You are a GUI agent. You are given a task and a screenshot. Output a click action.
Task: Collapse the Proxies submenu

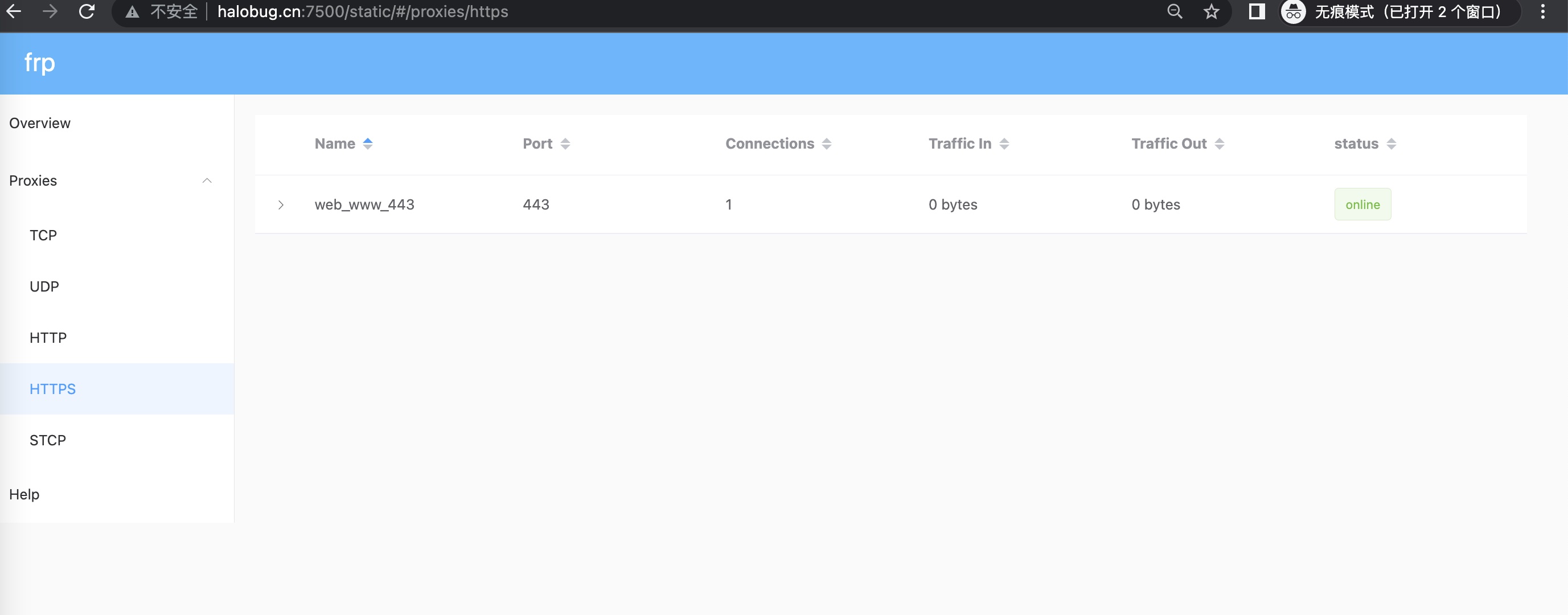coord(117,181)
